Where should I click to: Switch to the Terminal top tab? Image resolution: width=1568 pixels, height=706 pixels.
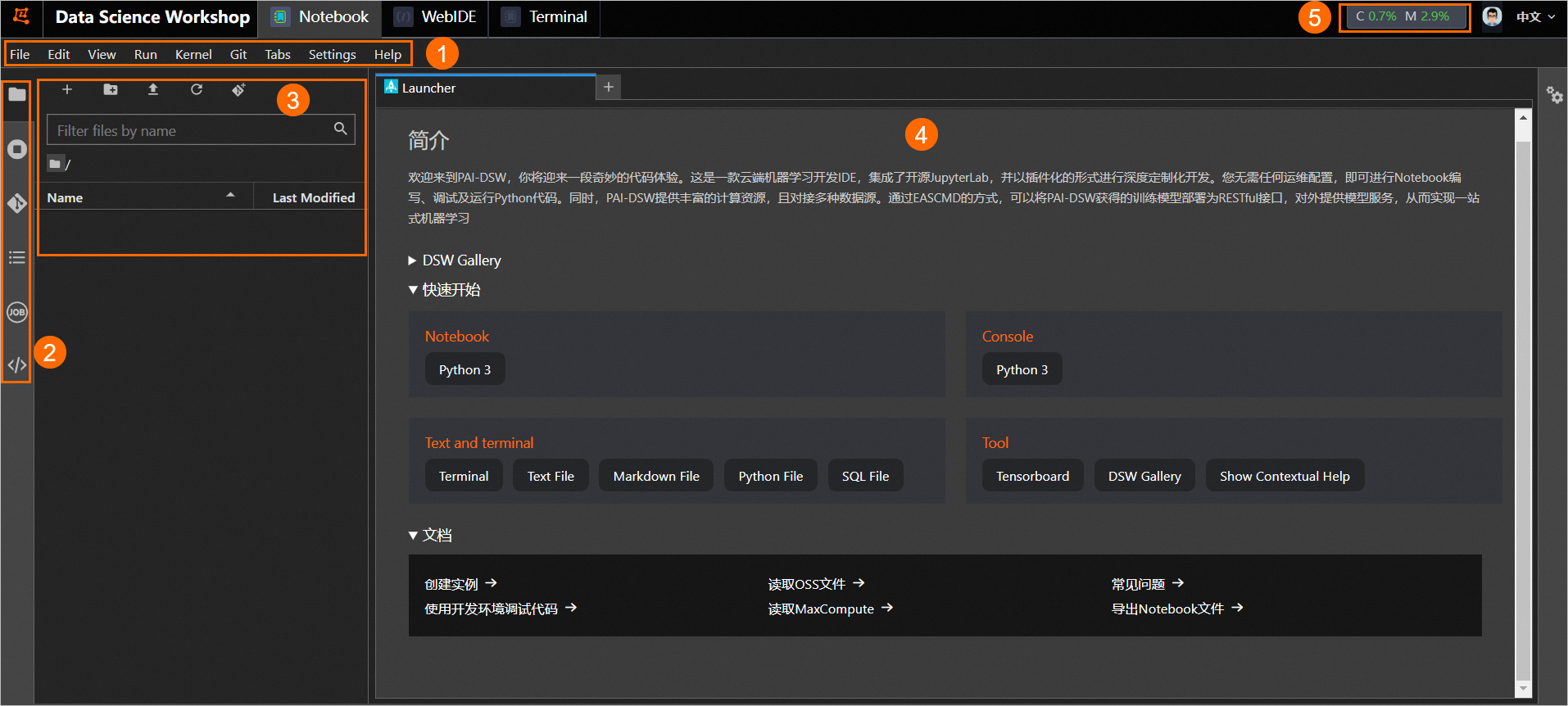click(x=545, y=17)
